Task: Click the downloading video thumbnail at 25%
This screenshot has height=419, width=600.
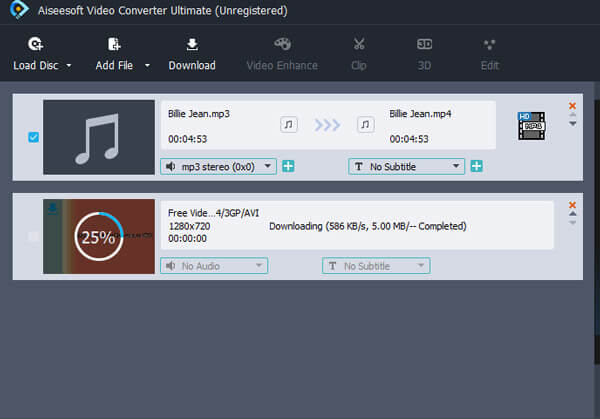Action: tap(99, 236)
